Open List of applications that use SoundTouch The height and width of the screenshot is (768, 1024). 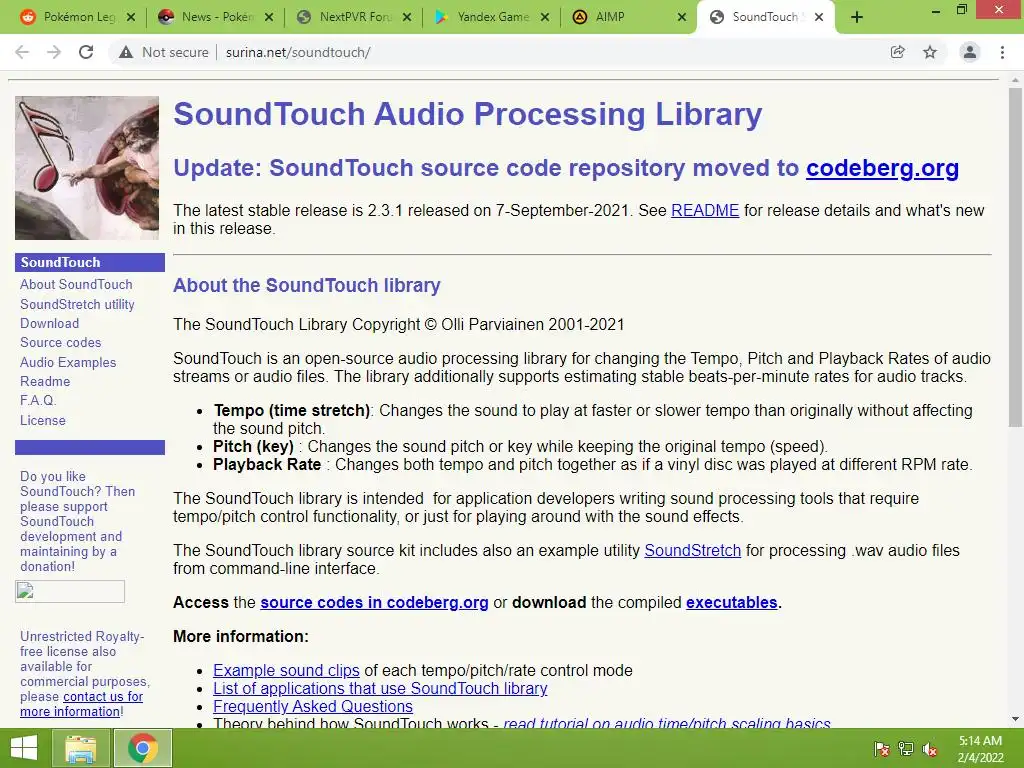point(380,688)
